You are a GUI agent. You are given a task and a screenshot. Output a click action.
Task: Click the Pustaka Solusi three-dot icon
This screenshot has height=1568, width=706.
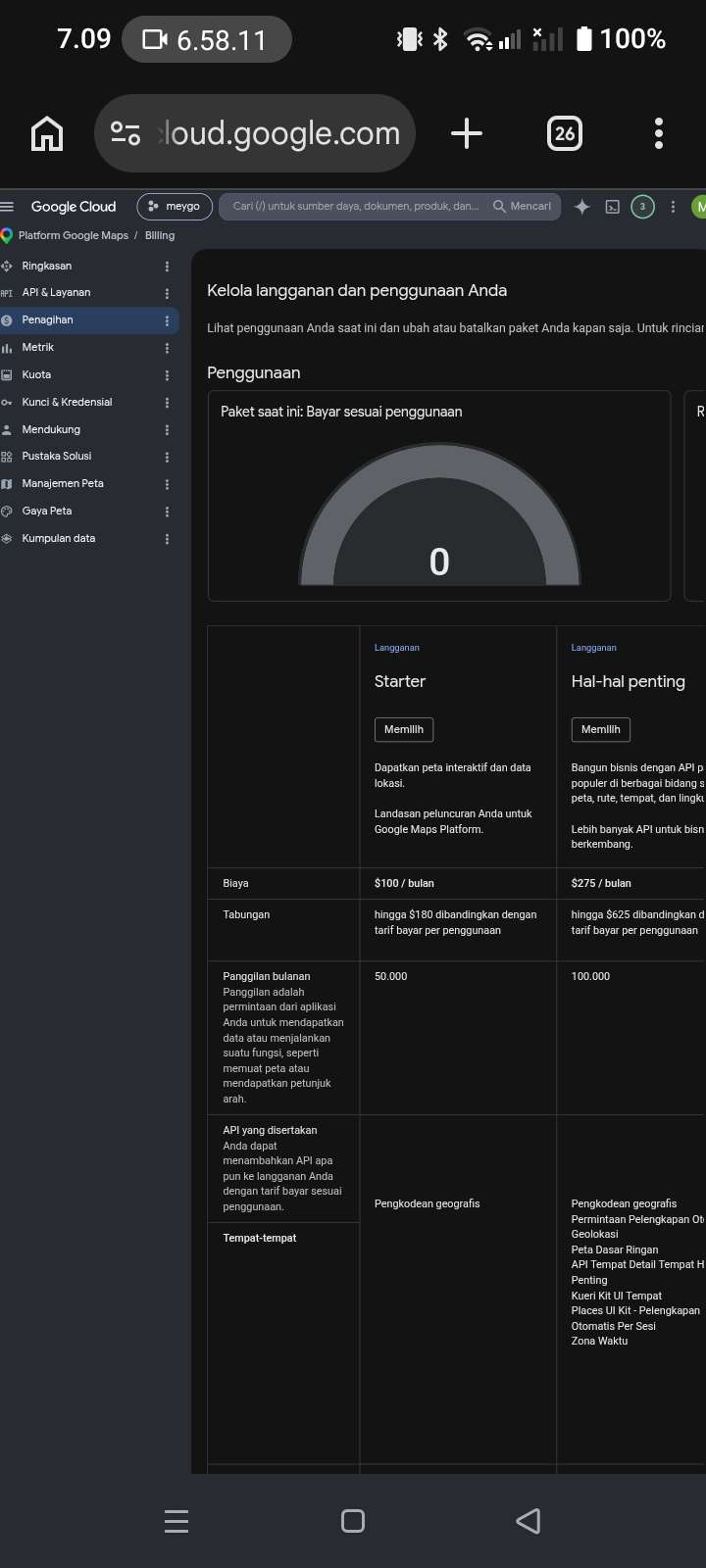tap(167, 457)
